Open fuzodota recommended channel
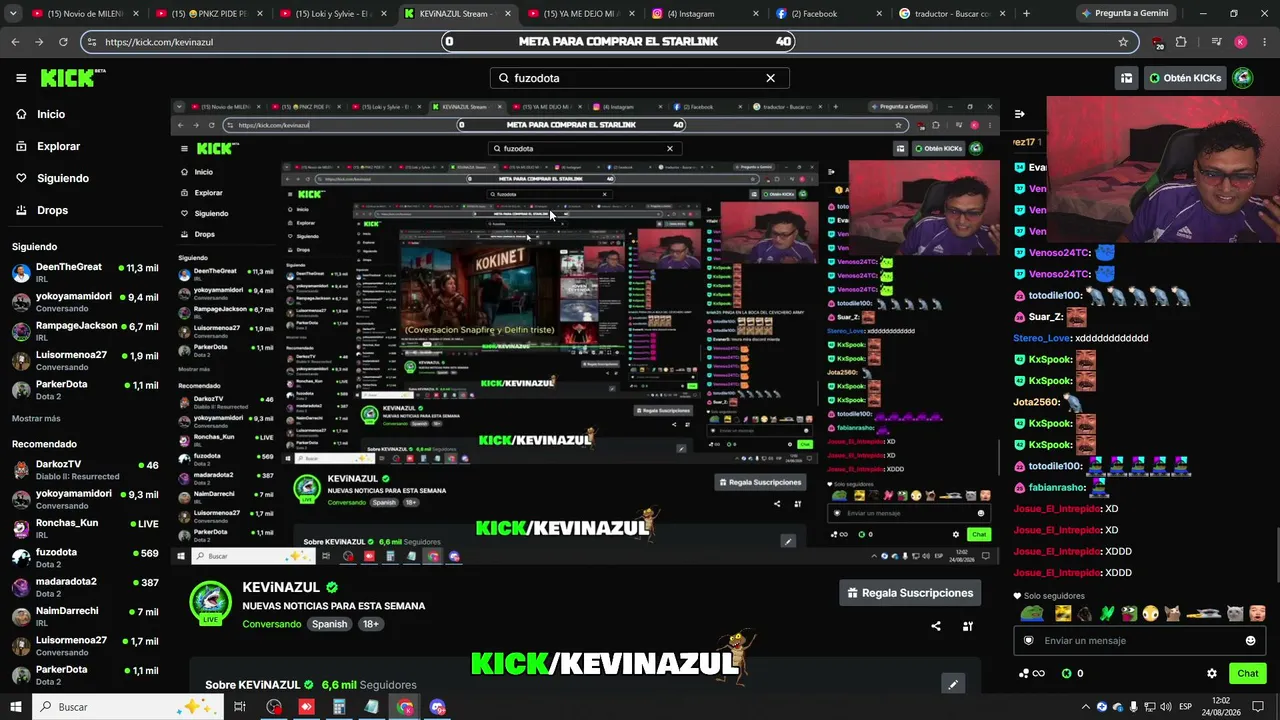Screen dimensions: 1280x720 (x=85, y=557)
